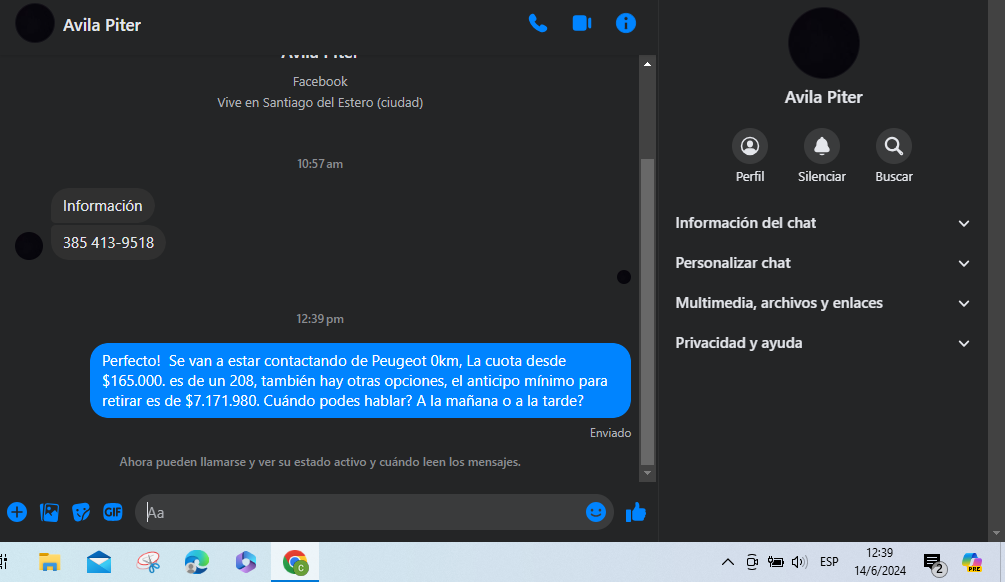
Task: Click the Chrome icon in the taskbar
Action: click(x=295, y=562)
